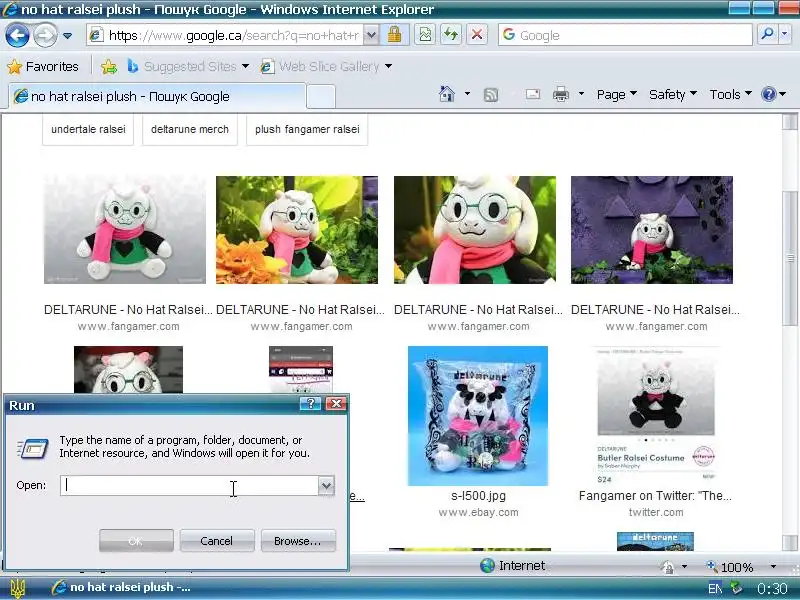Click the compatibility view icon
Viewport: 800px width, 600px height.
click(x=425, y=35)
